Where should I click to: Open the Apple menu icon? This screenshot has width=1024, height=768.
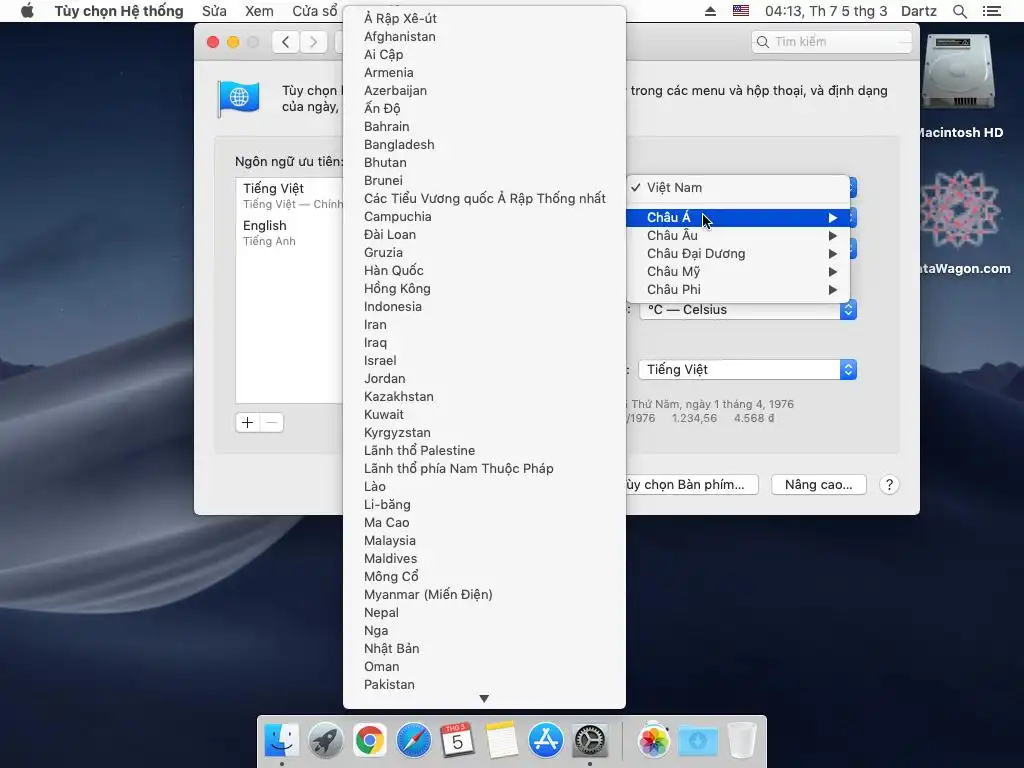tap(27, 11)
